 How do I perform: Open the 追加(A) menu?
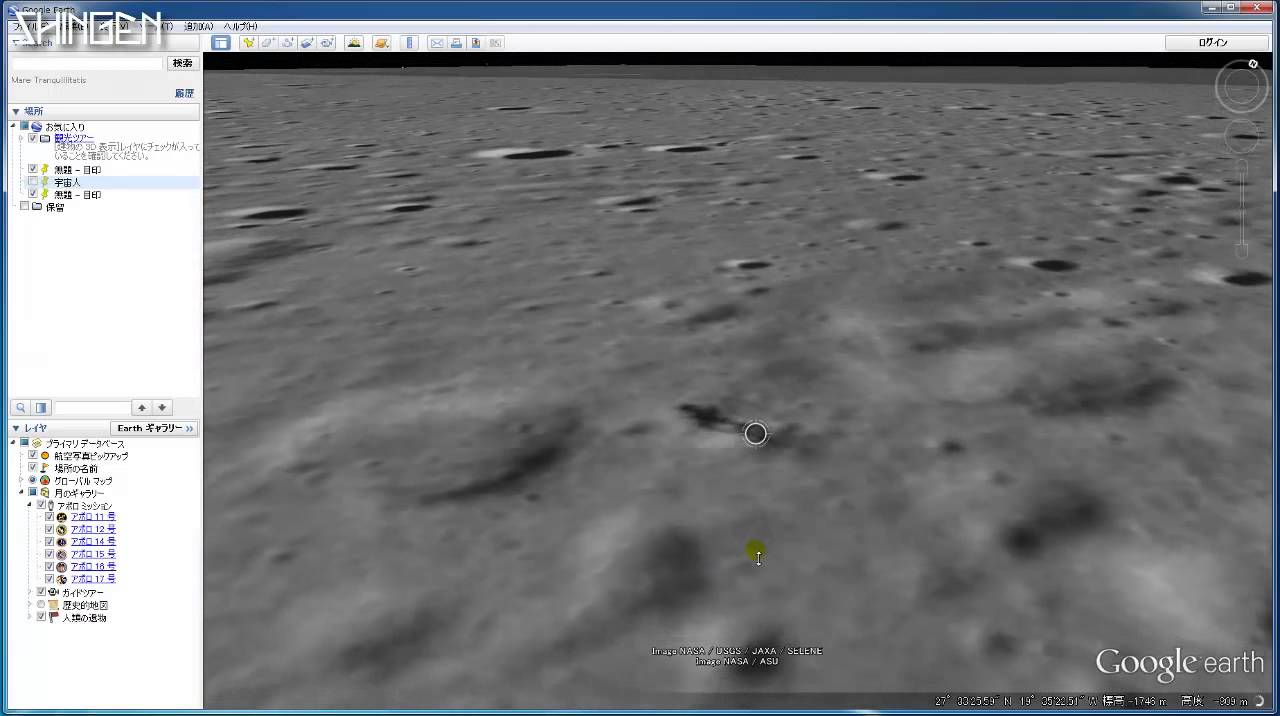click(x=198, y=26)
